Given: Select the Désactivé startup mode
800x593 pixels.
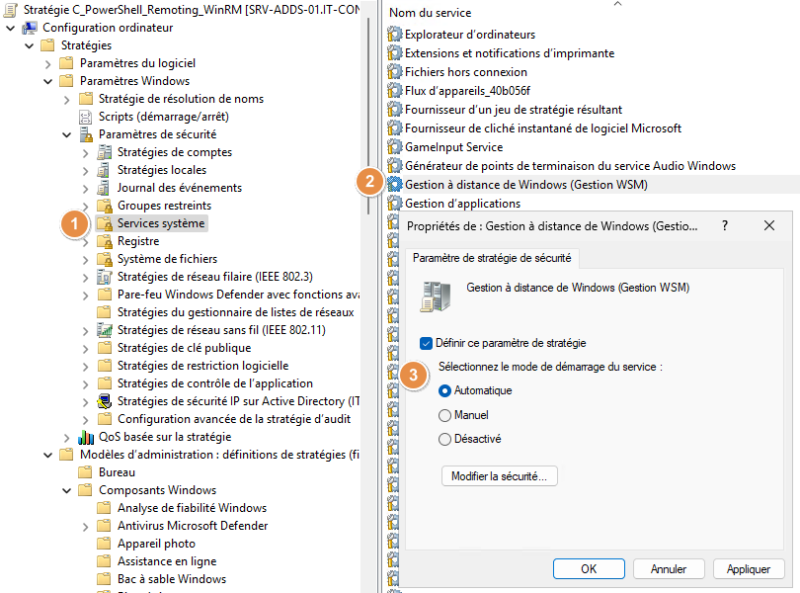Looking at the screenshot, I should coord(445,439).
